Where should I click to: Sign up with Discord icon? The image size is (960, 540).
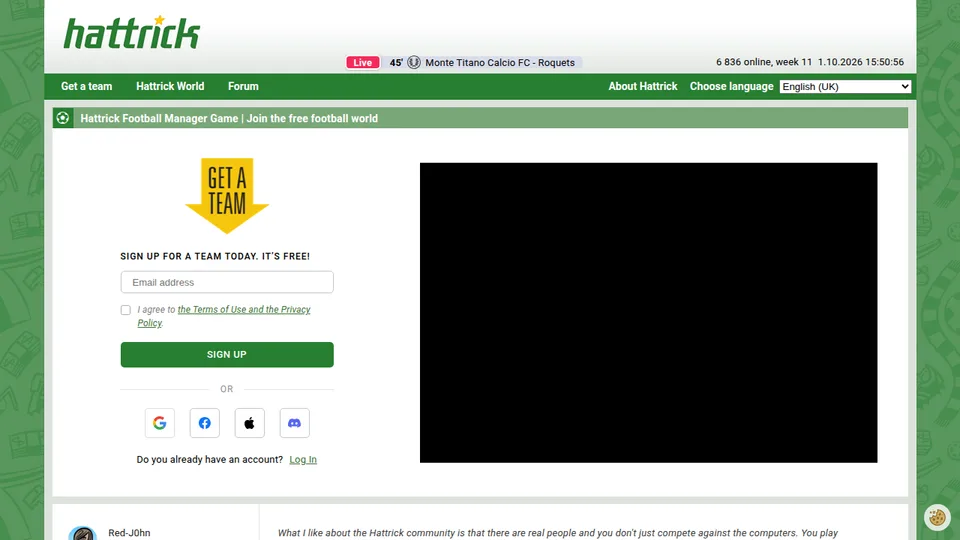tap(294, 423)
